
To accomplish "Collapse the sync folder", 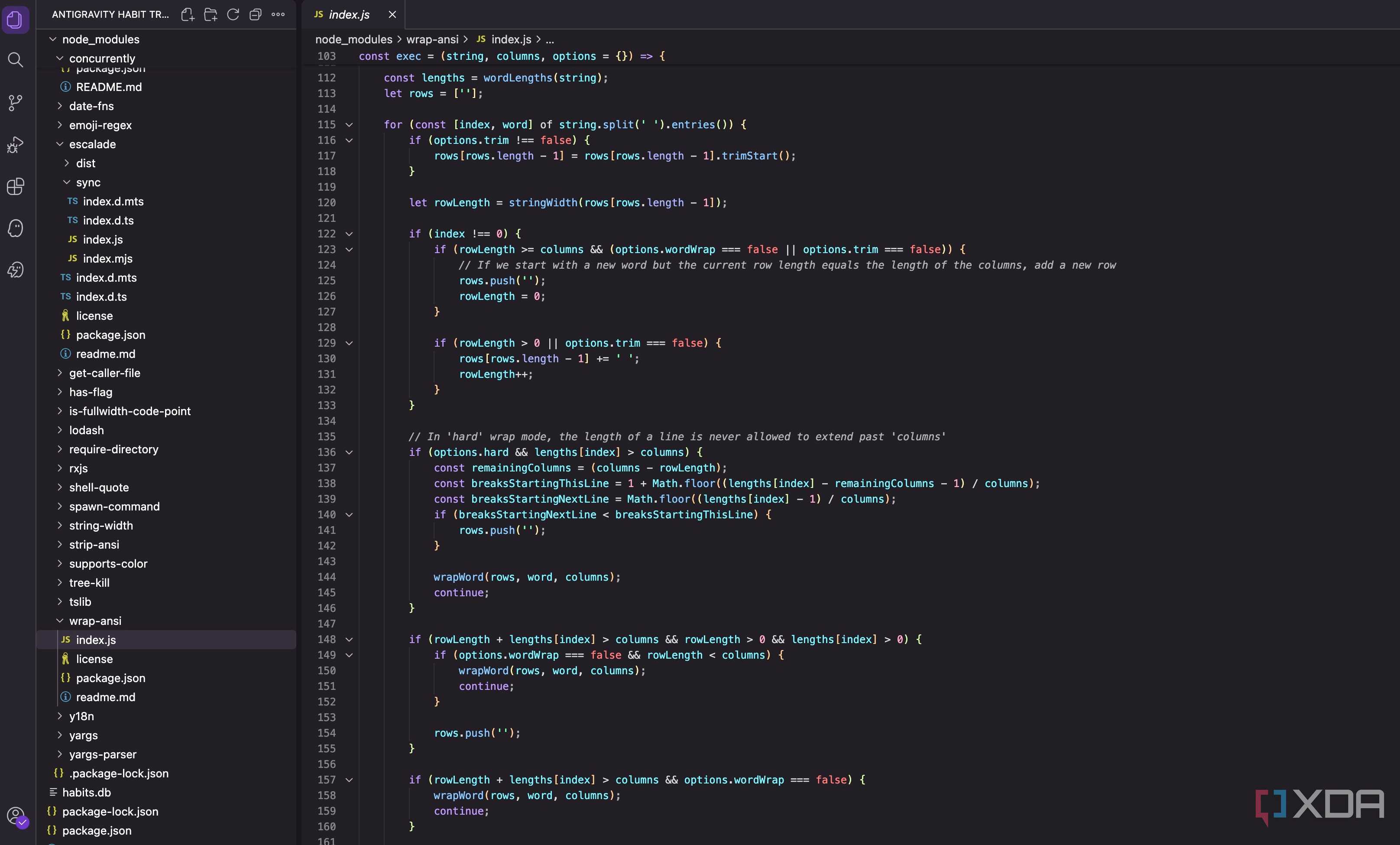I will pos(66,182).
